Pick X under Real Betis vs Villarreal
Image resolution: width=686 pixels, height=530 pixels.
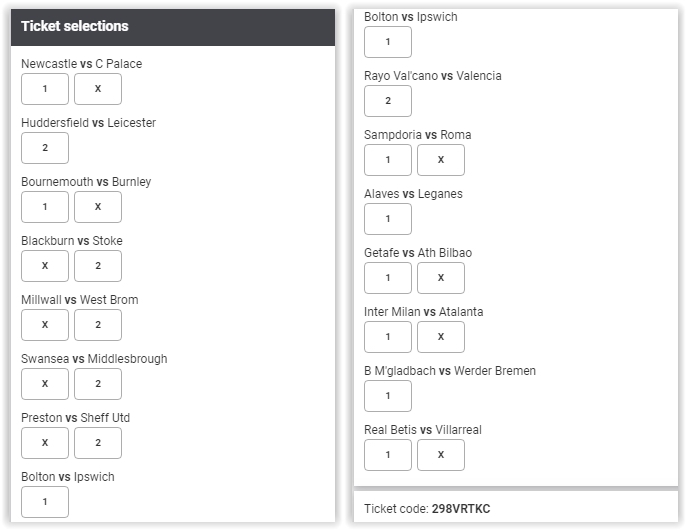pyautogui.click(x=441, y=455)
